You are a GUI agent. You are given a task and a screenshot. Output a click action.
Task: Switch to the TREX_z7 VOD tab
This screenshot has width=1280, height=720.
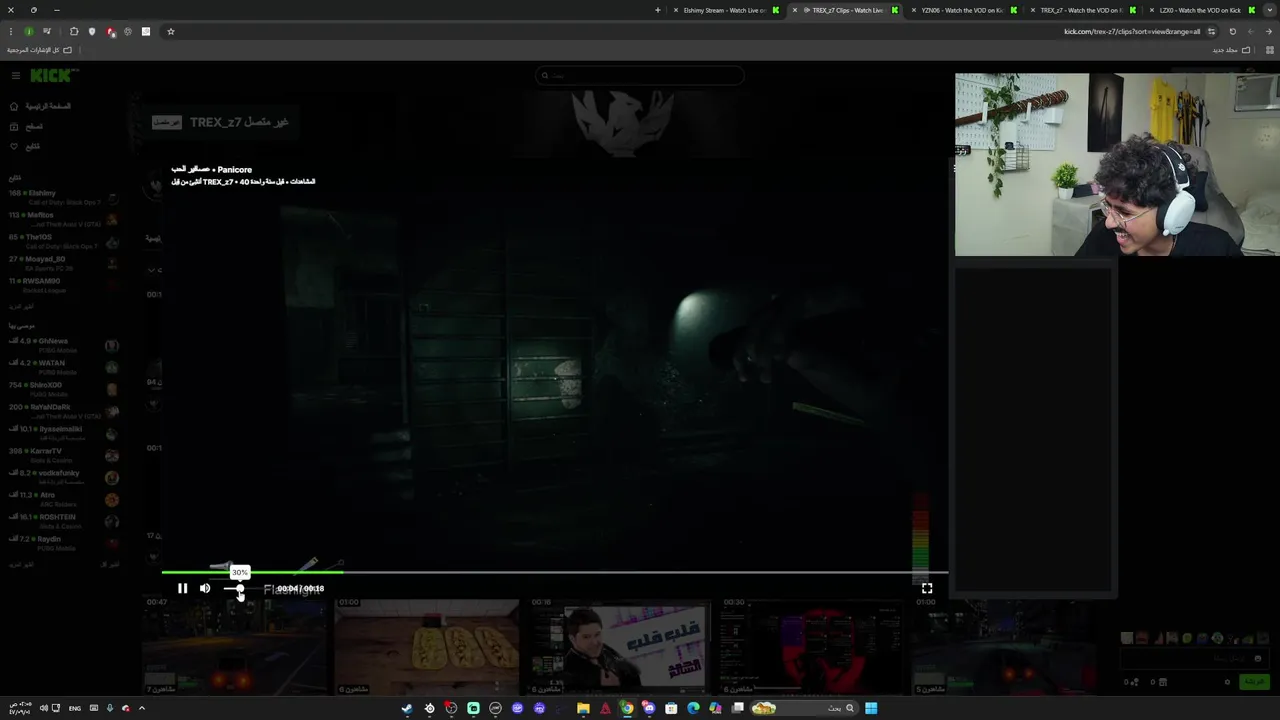[x=1082, y=10]
